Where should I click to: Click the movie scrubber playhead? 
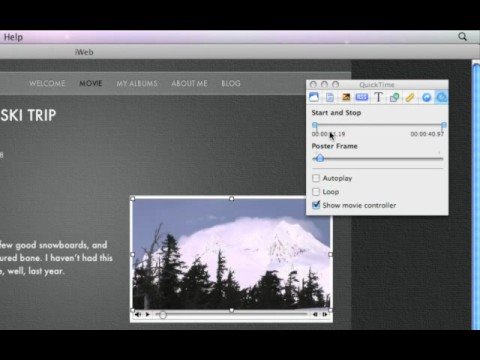[x=162, y=315]
